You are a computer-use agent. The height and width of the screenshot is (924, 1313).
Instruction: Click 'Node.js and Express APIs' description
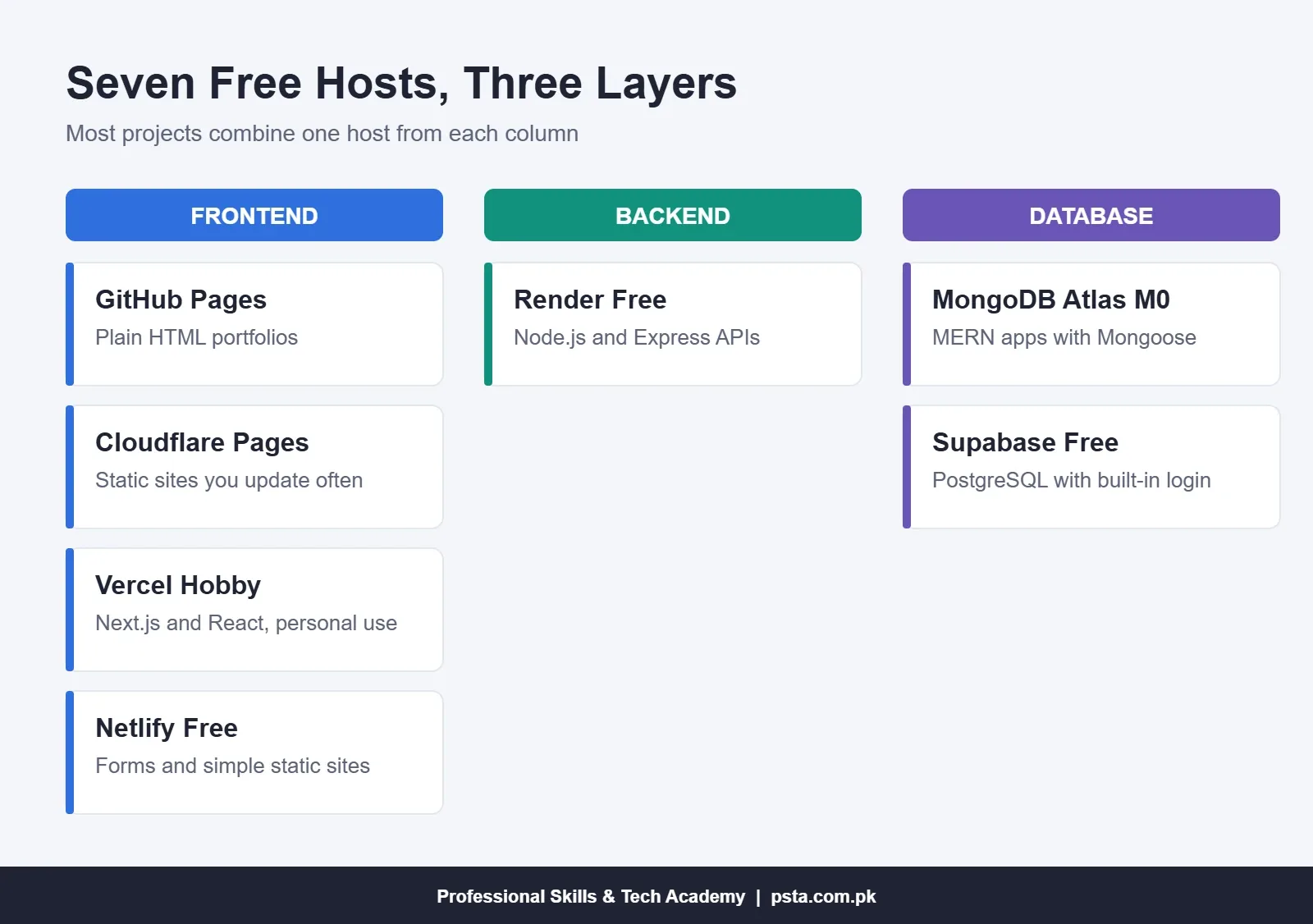(x=637, y=337)
